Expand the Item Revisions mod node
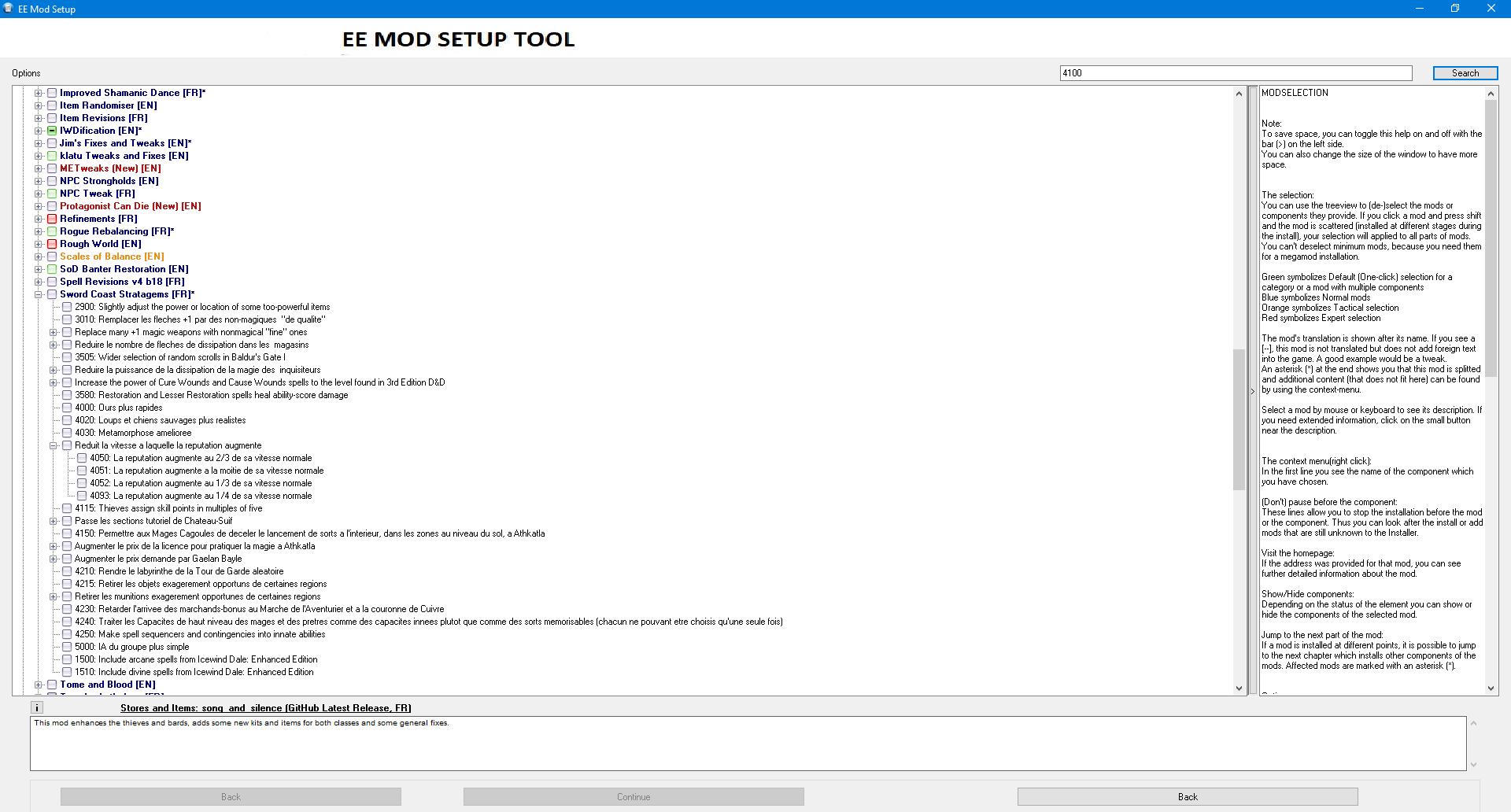This screenshot has width=1511, height=812. tap(38, 118)
